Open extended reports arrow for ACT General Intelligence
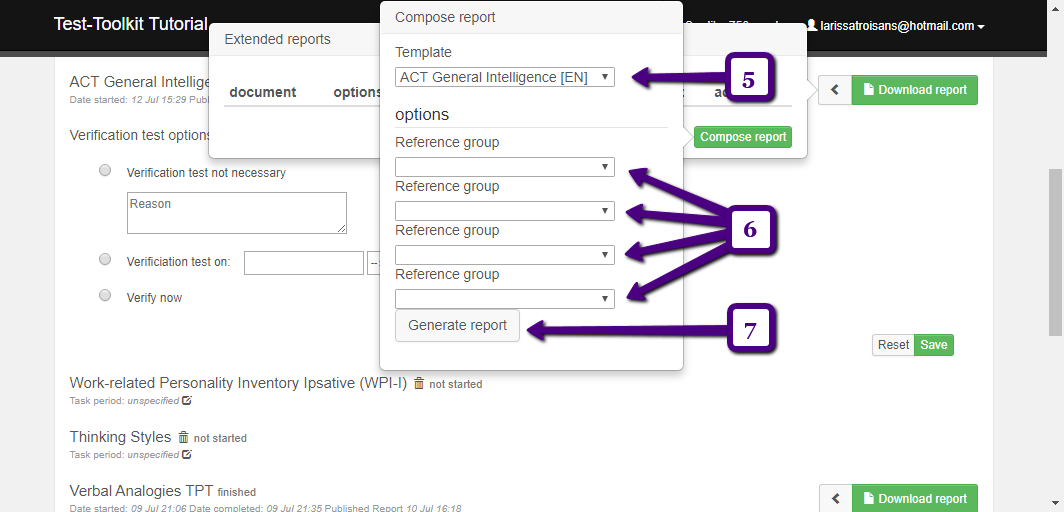Image resolution: width=1064 pixels, height=512 pixels. (835, 90)
